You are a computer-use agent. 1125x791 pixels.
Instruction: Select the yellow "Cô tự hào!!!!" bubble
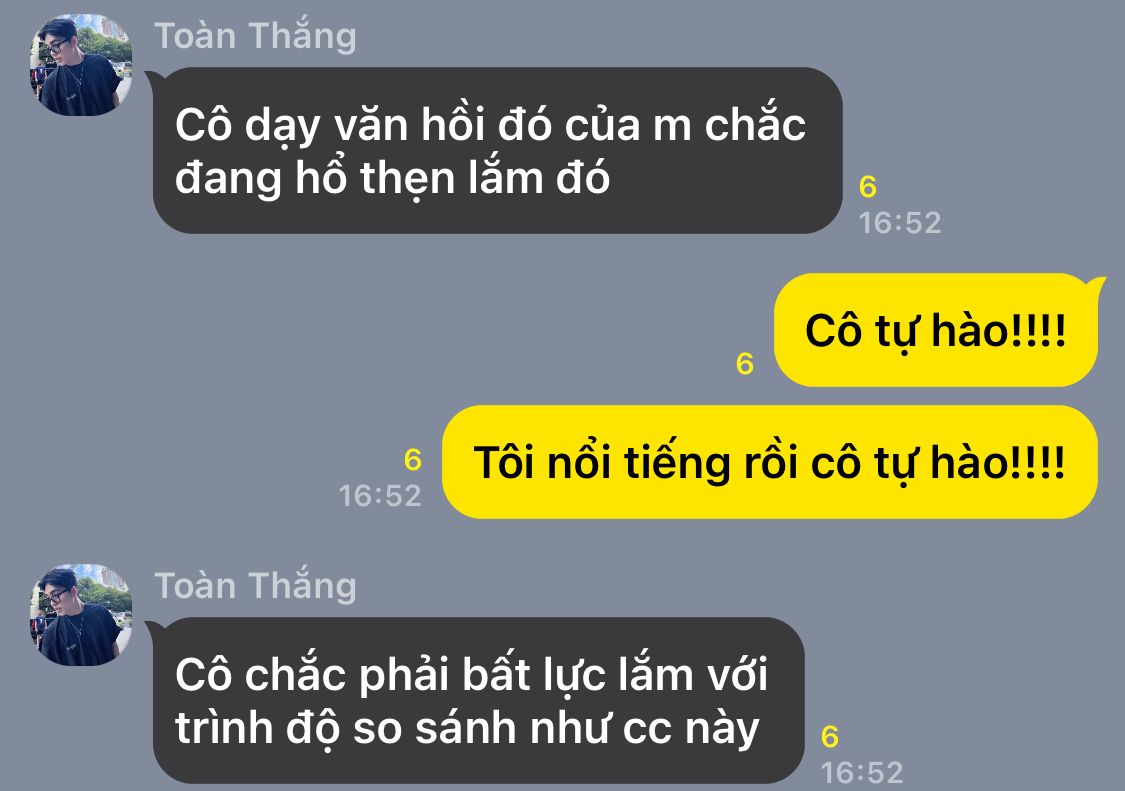click(x=936, y=330)
